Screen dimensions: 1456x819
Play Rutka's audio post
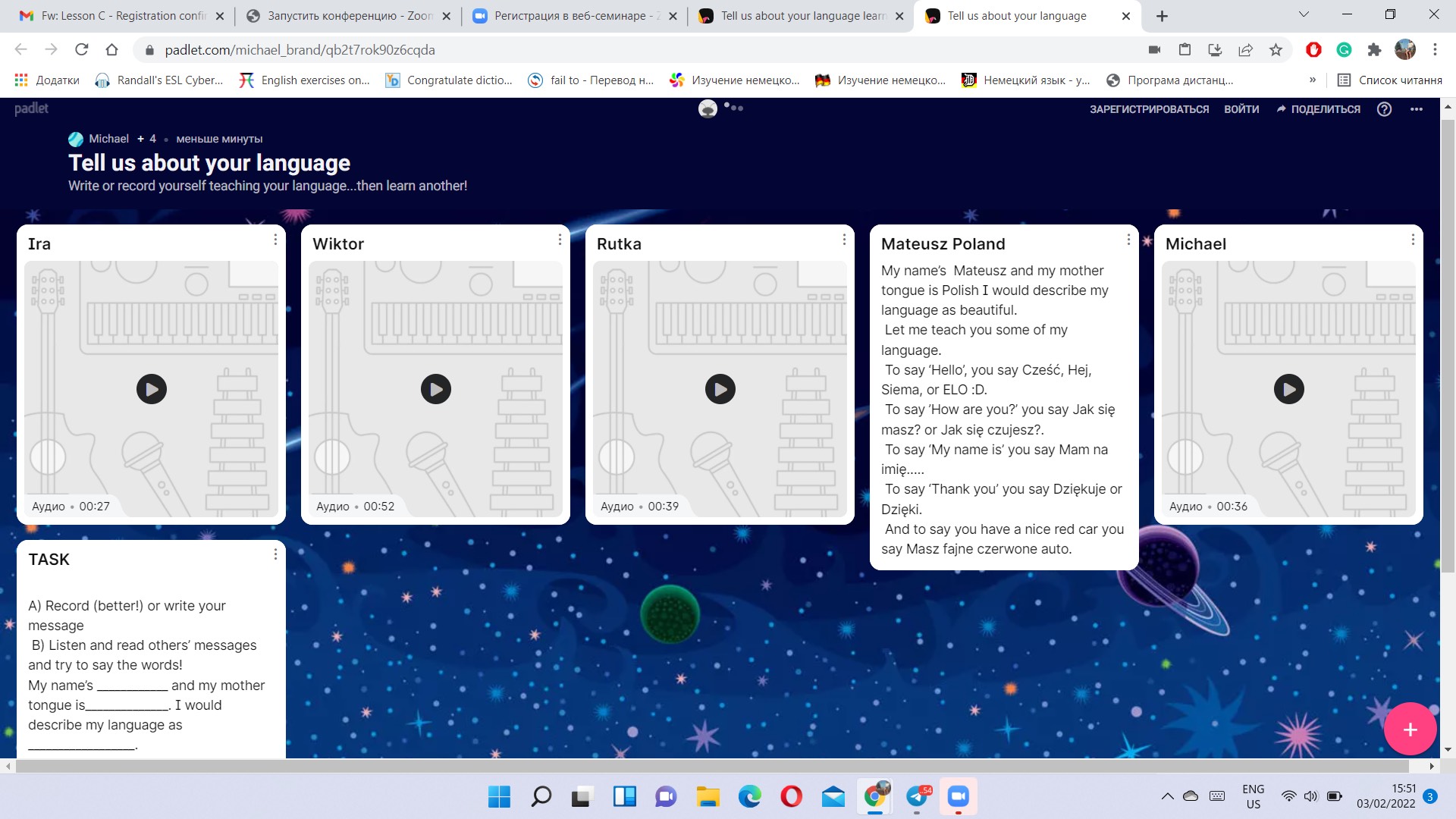[x=720, y=389]
